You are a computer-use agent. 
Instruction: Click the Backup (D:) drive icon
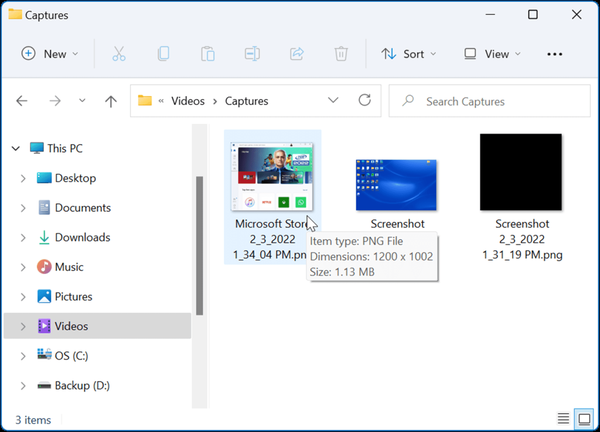[x=44, y=386]
